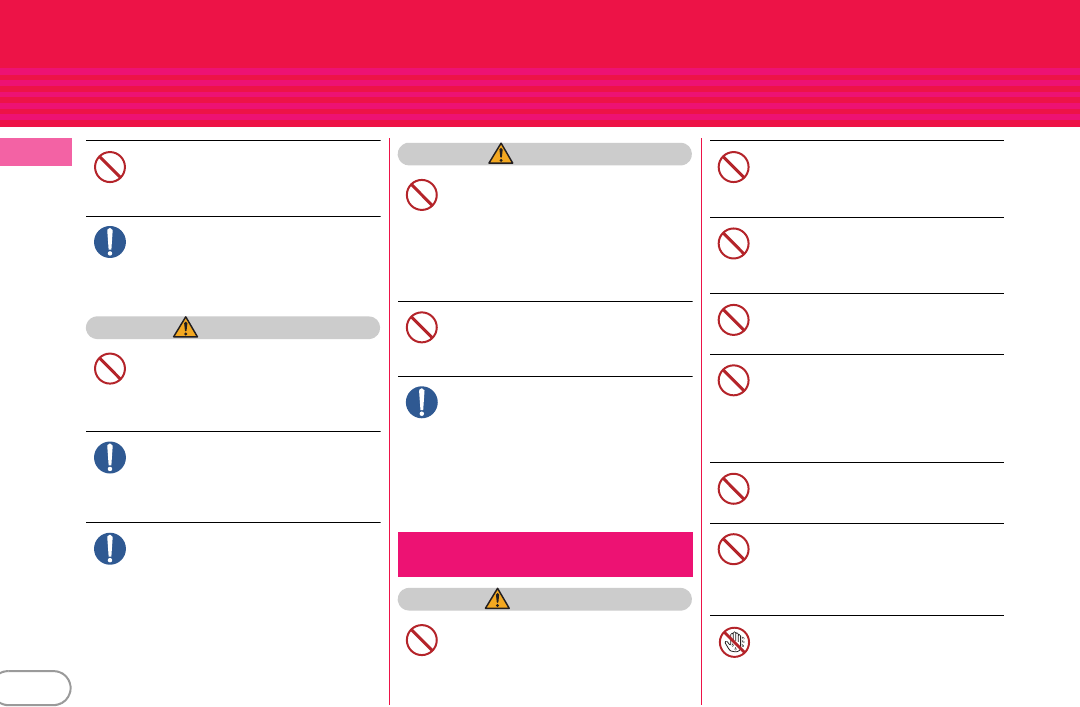Click the first prohibition icon under middle column's top warning bar
Screen dimensions: 1080x707
pos(422,195)
